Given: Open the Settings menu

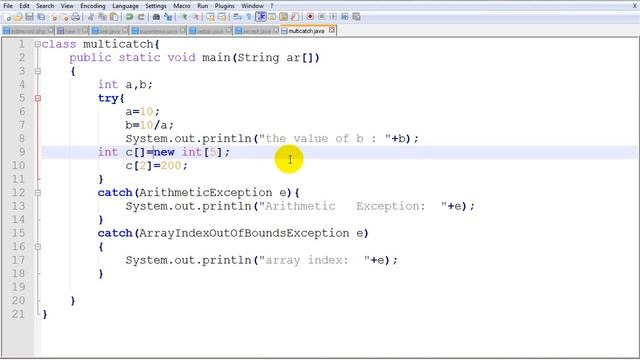Looking at the screenshot, I should [156, 6].
